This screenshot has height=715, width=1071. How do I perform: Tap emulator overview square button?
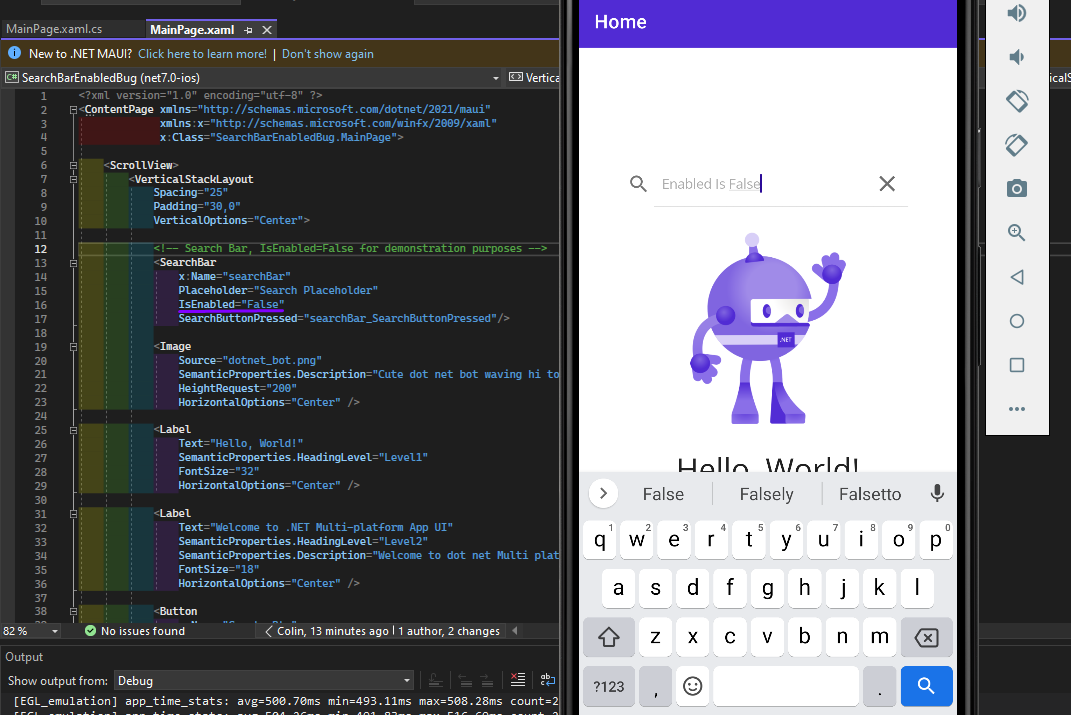click(x=1016, y=365)
